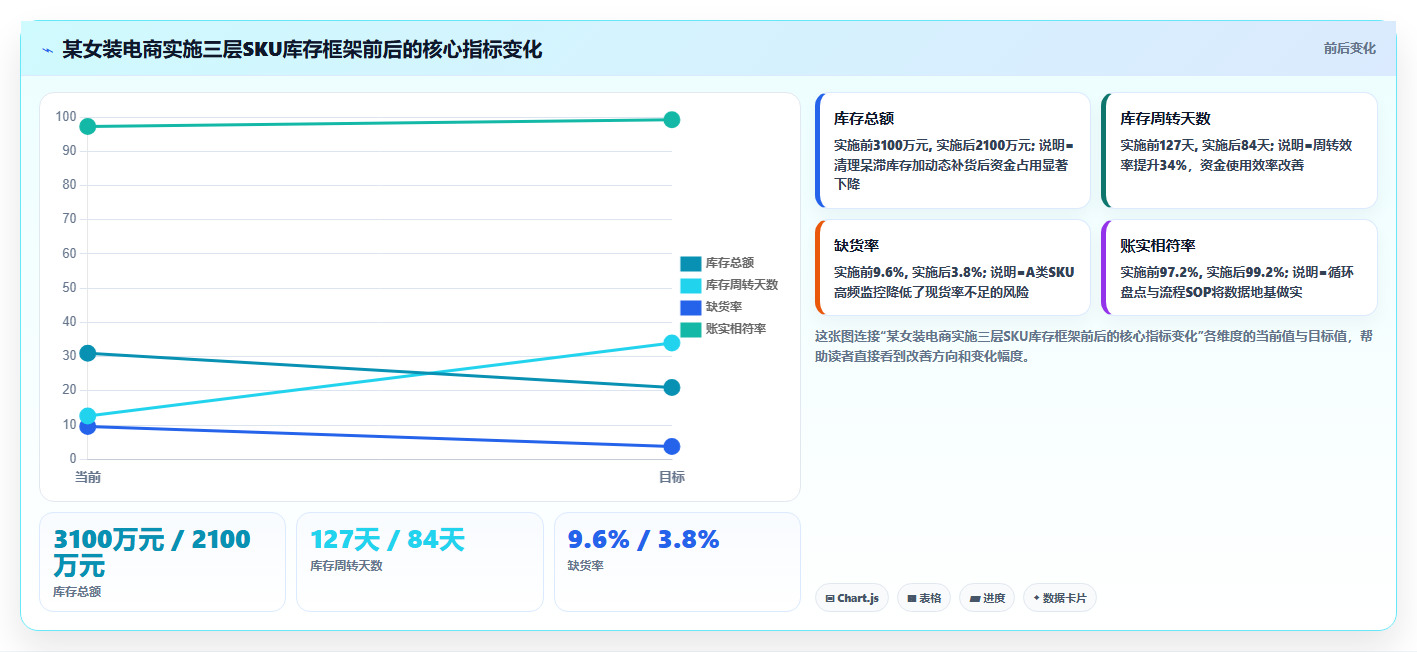Image resolution: width=1417 pixels, height=652 pixels.
Task: Click the 表格 tag
Action: click(924, 598)
